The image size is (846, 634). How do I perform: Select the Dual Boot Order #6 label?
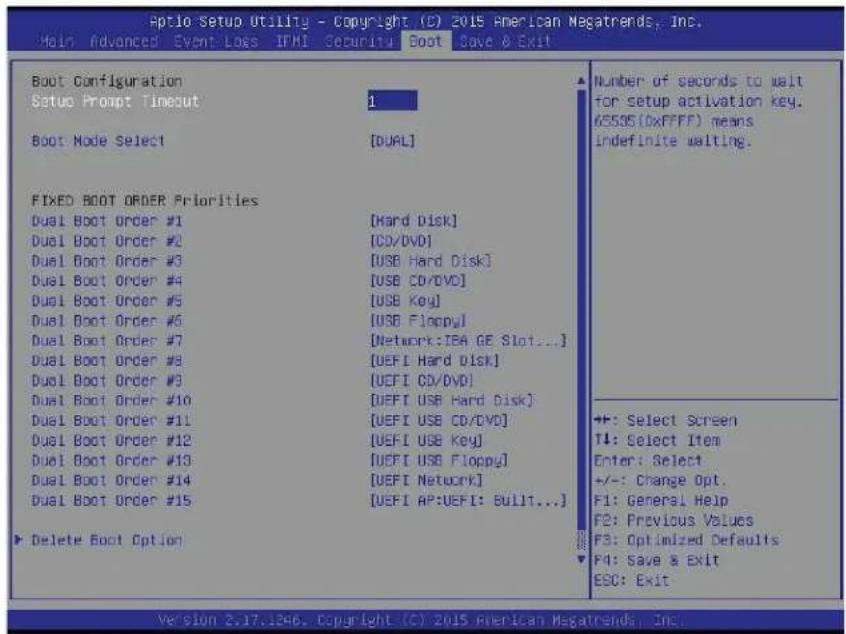[x=107, y=321]
